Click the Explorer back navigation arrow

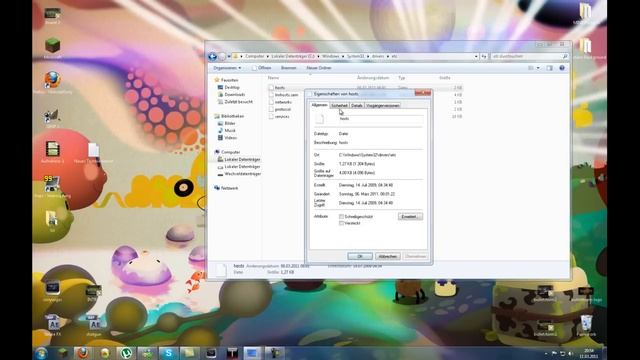click(212, 56)
